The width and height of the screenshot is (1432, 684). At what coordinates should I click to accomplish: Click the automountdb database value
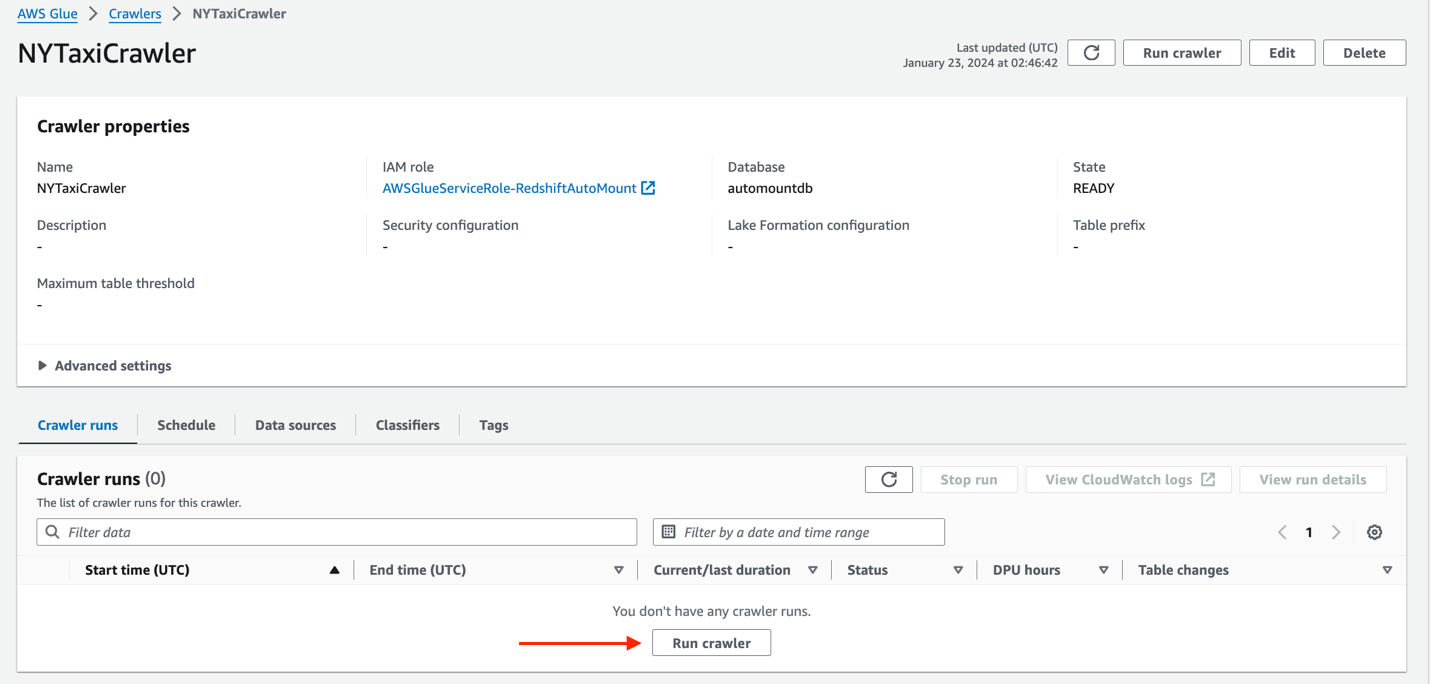coord(770,188)
